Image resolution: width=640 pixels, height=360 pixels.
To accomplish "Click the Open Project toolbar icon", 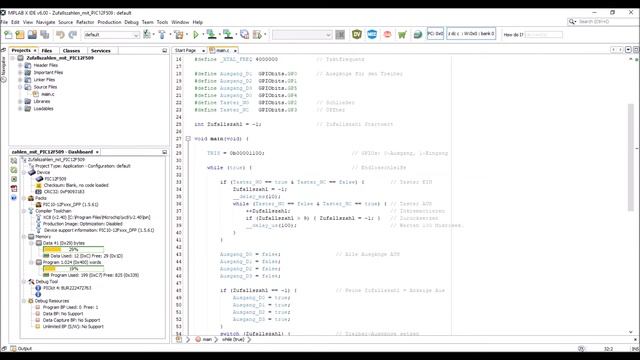I will coord(32,35).
